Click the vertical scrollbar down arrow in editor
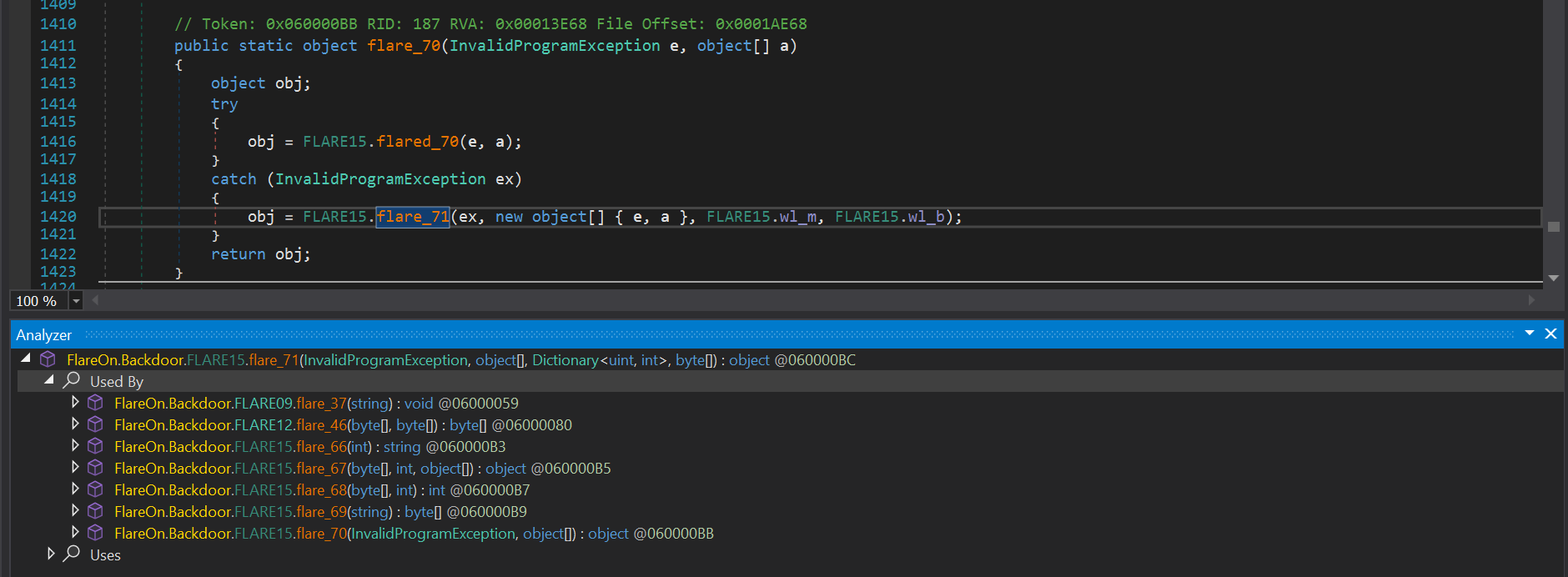 tap(1553, 278)
